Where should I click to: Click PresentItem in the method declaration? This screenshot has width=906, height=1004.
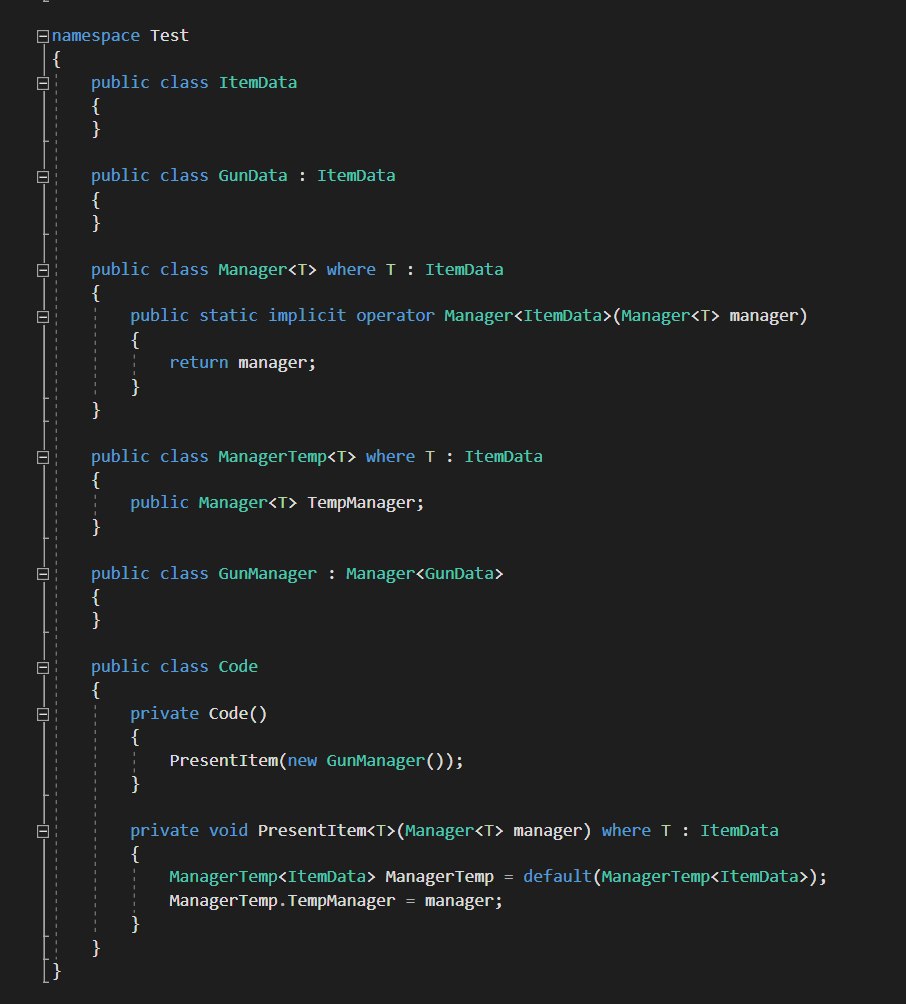[x=312, y=830]
